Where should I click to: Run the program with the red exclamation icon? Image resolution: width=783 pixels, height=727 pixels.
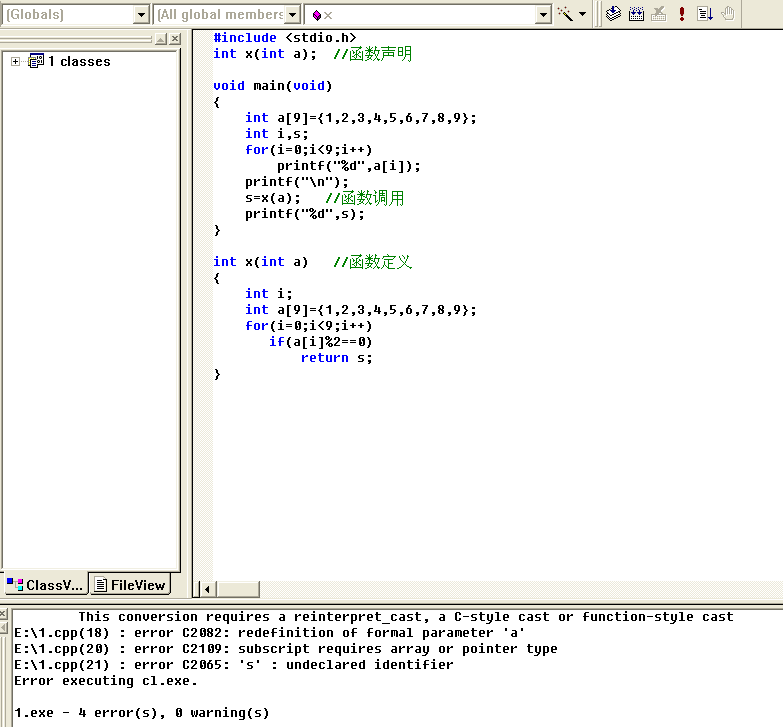(x=682, y=14)
